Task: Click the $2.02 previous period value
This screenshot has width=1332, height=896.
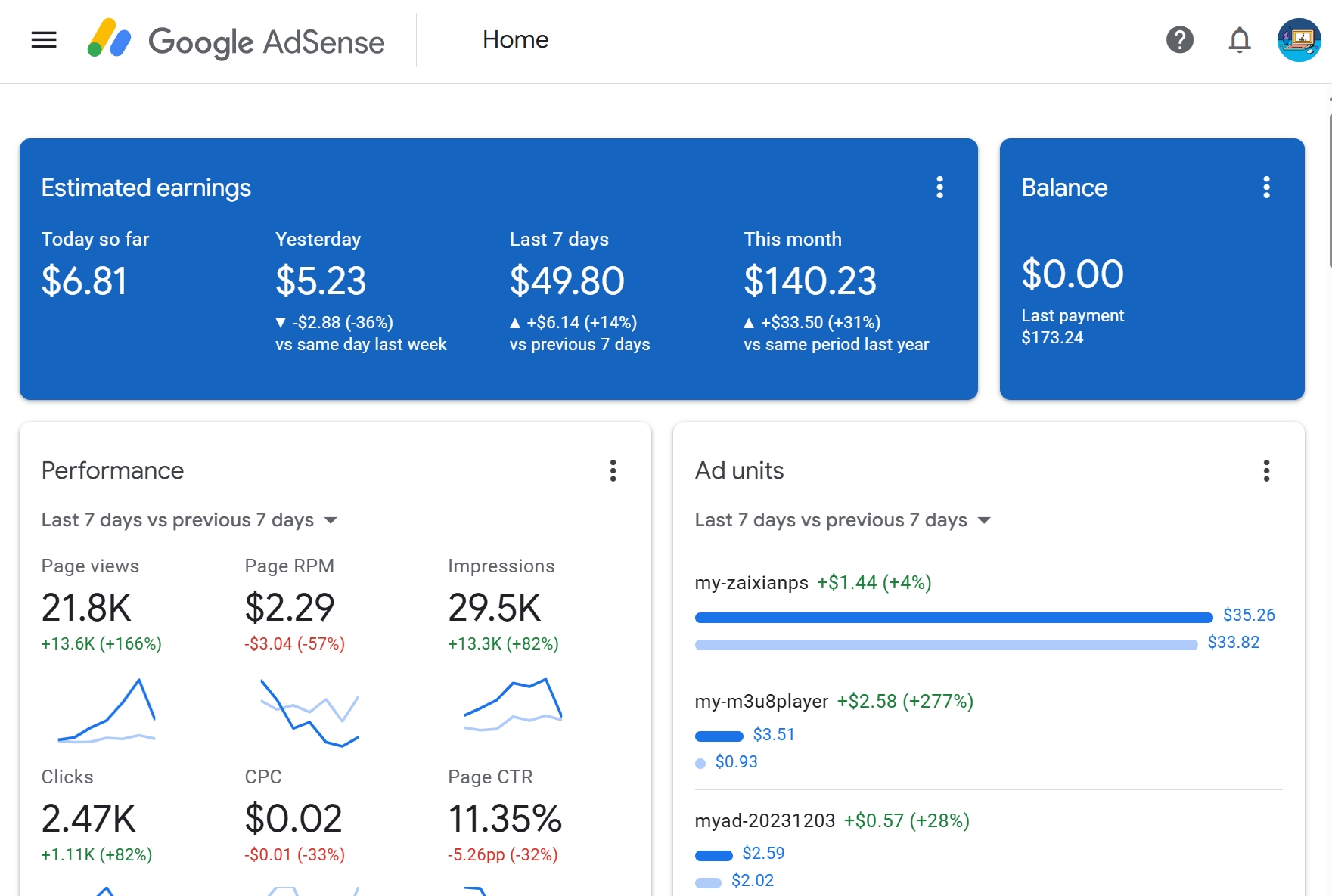Action: pos(753,880)
